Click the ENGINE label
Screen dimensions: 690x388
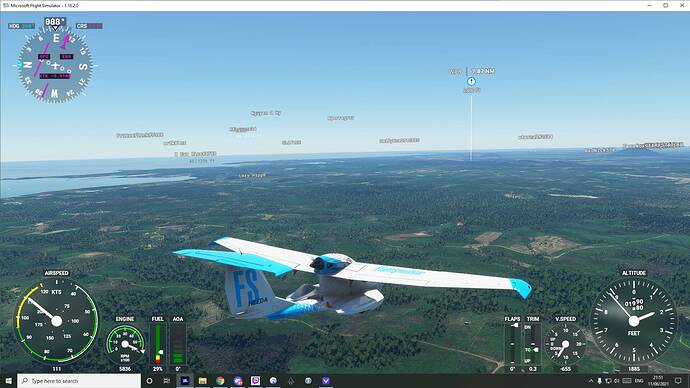(125, 319)
